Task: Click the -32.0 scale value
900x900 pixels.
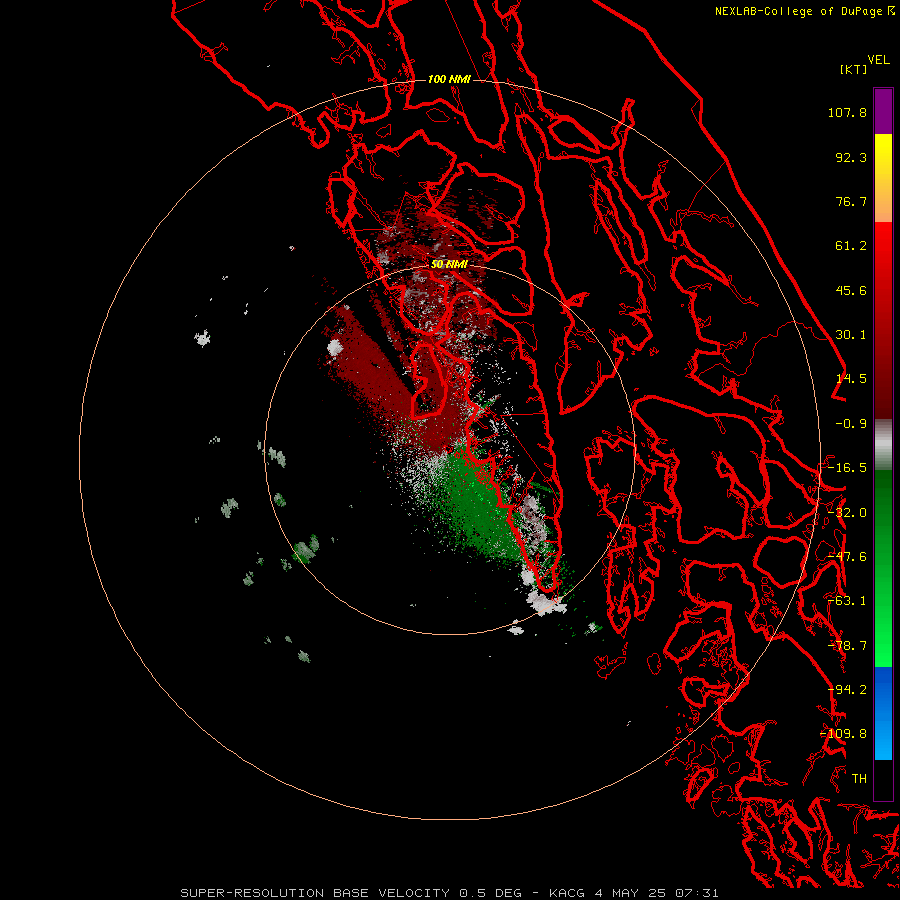Action: point(847,513)
